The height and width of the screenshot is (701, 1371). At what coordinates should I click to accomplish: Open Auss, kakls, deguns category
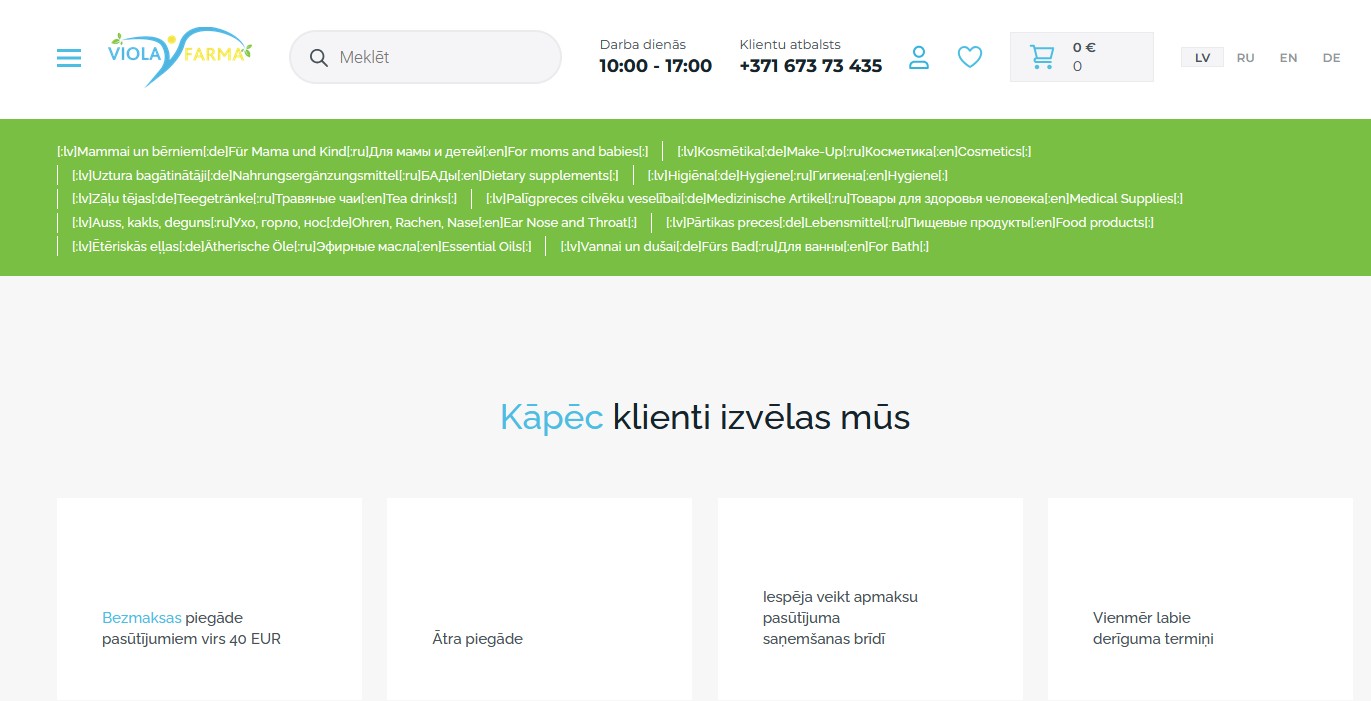pyautogui.click(x=354, y=223)
